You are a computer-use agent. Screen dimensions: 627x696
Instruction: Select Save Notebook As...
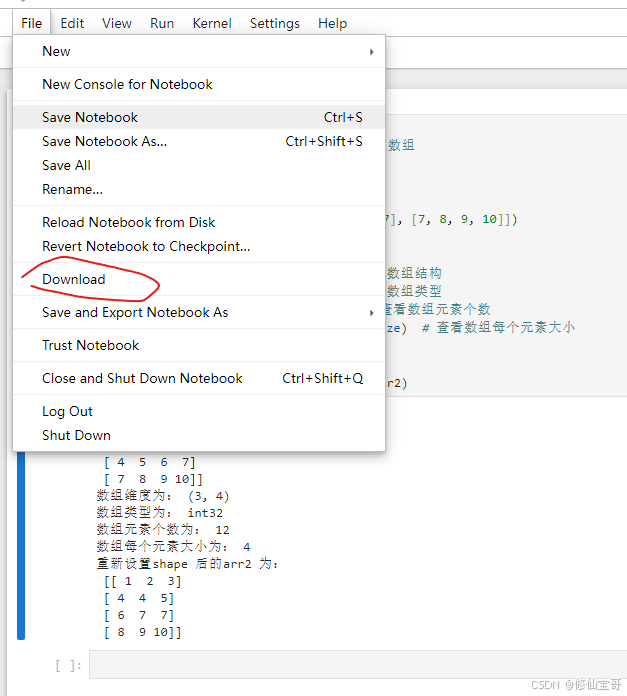[199, 141]
